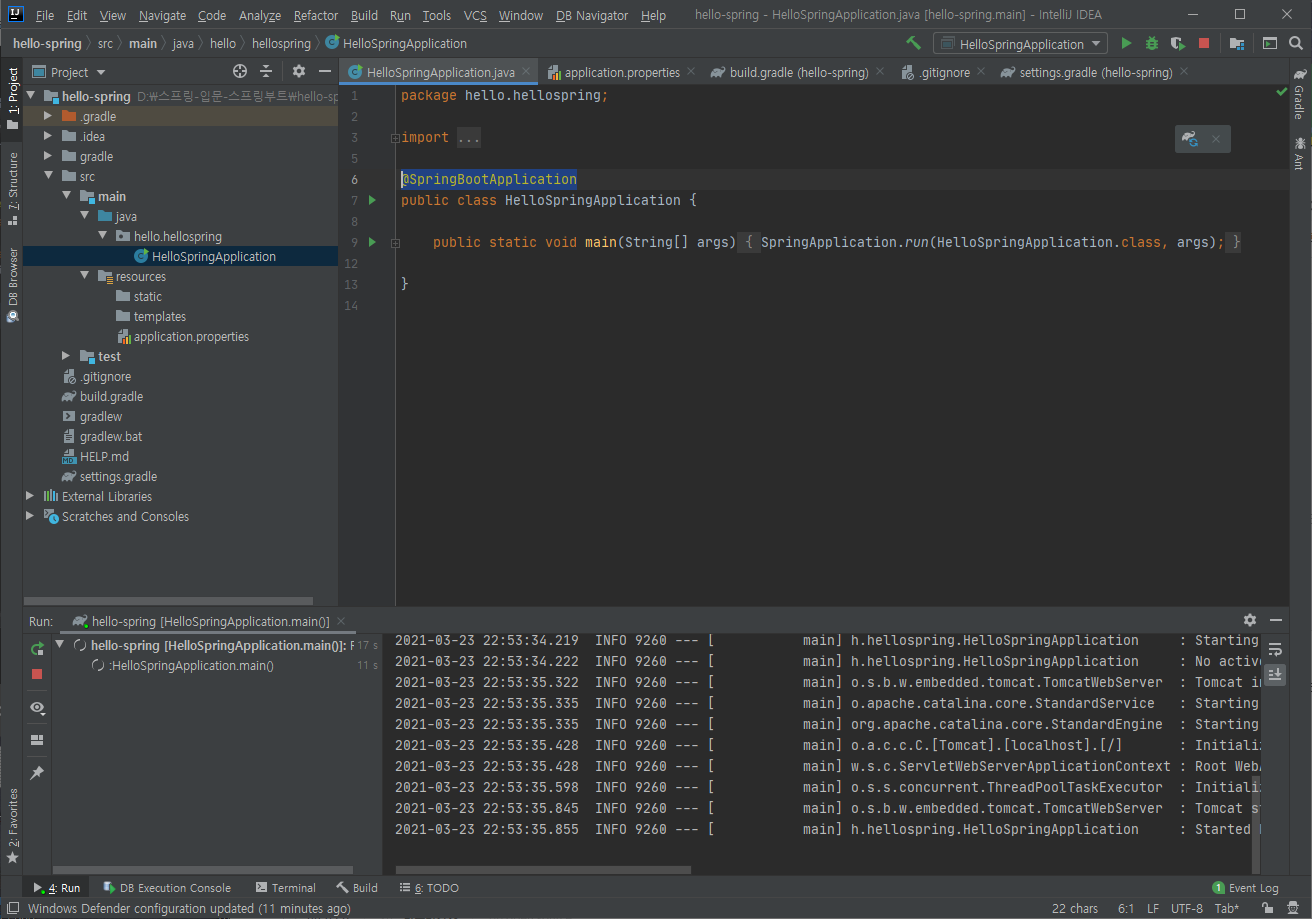Viewport: 1312px width, 919px height.
Task: Collapse the hello-spring run tree node
Action: pos(61,645)
